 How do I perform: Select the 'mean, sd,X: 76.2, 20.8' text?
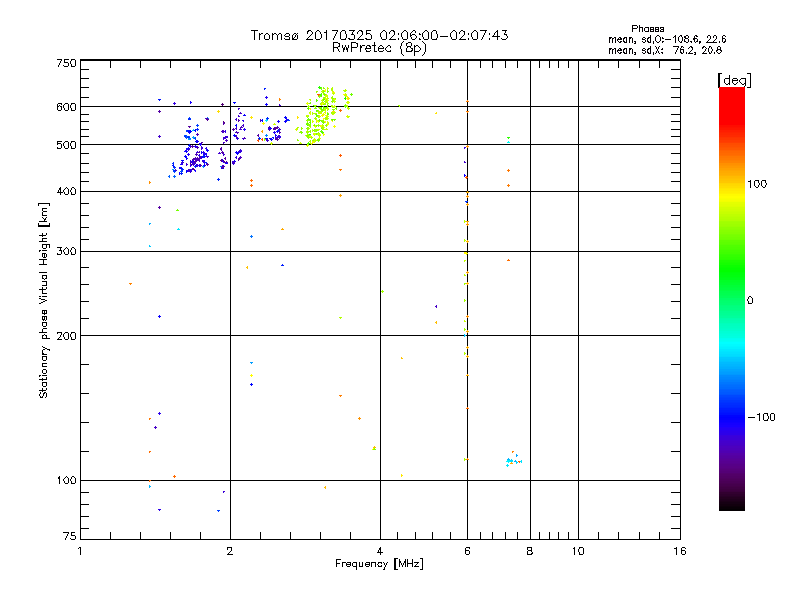point(665,50)
